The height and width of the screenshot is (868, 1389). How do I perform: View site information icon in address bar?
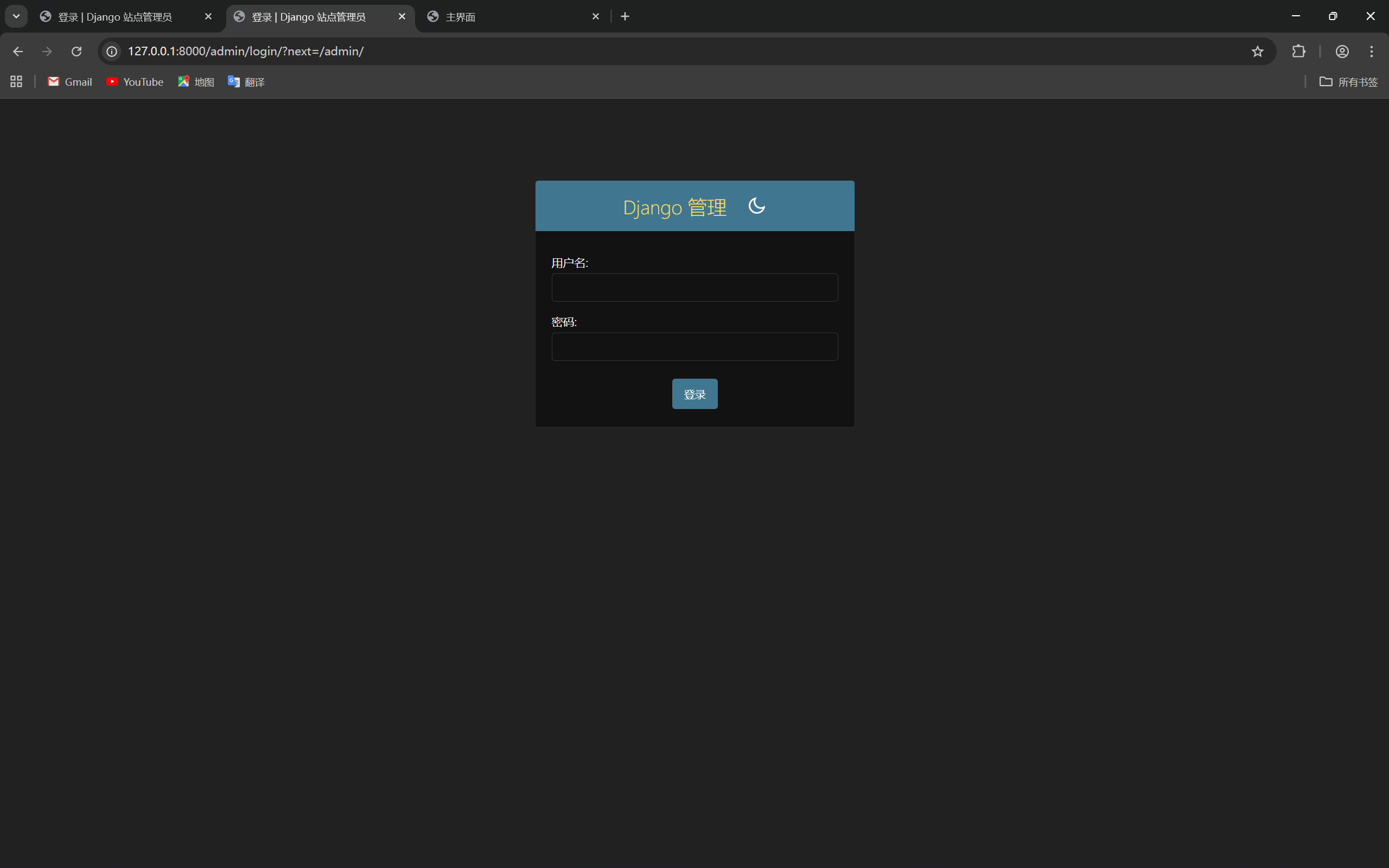point(111,51)
